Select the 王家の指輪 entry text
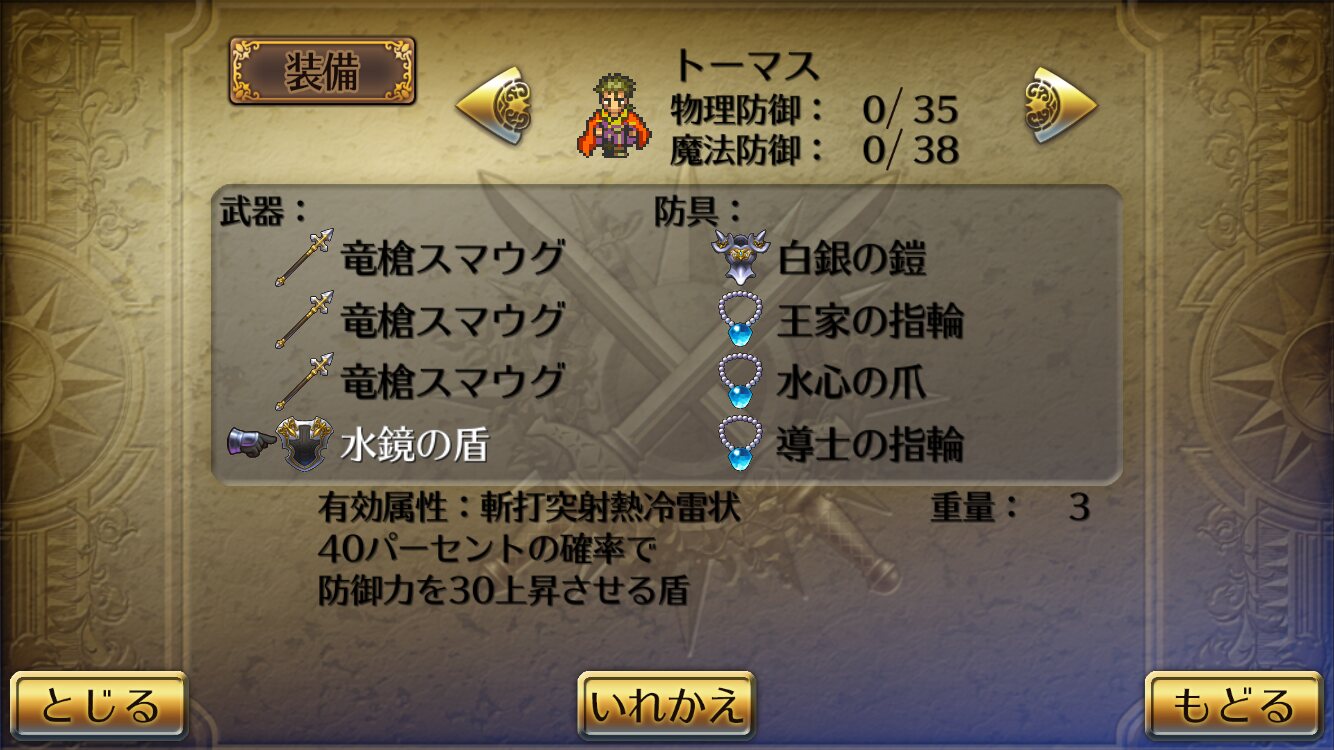The image size is (1334, 750). point(870,321)
